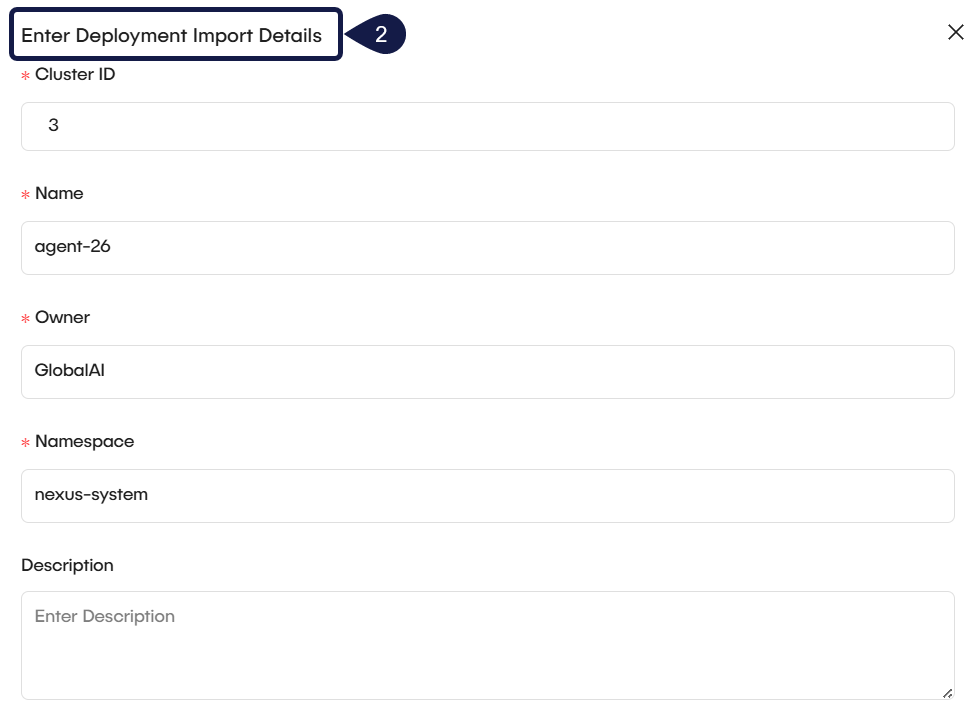
Task: Click inside the Name field showing agent-26
Action: (487, 247)
